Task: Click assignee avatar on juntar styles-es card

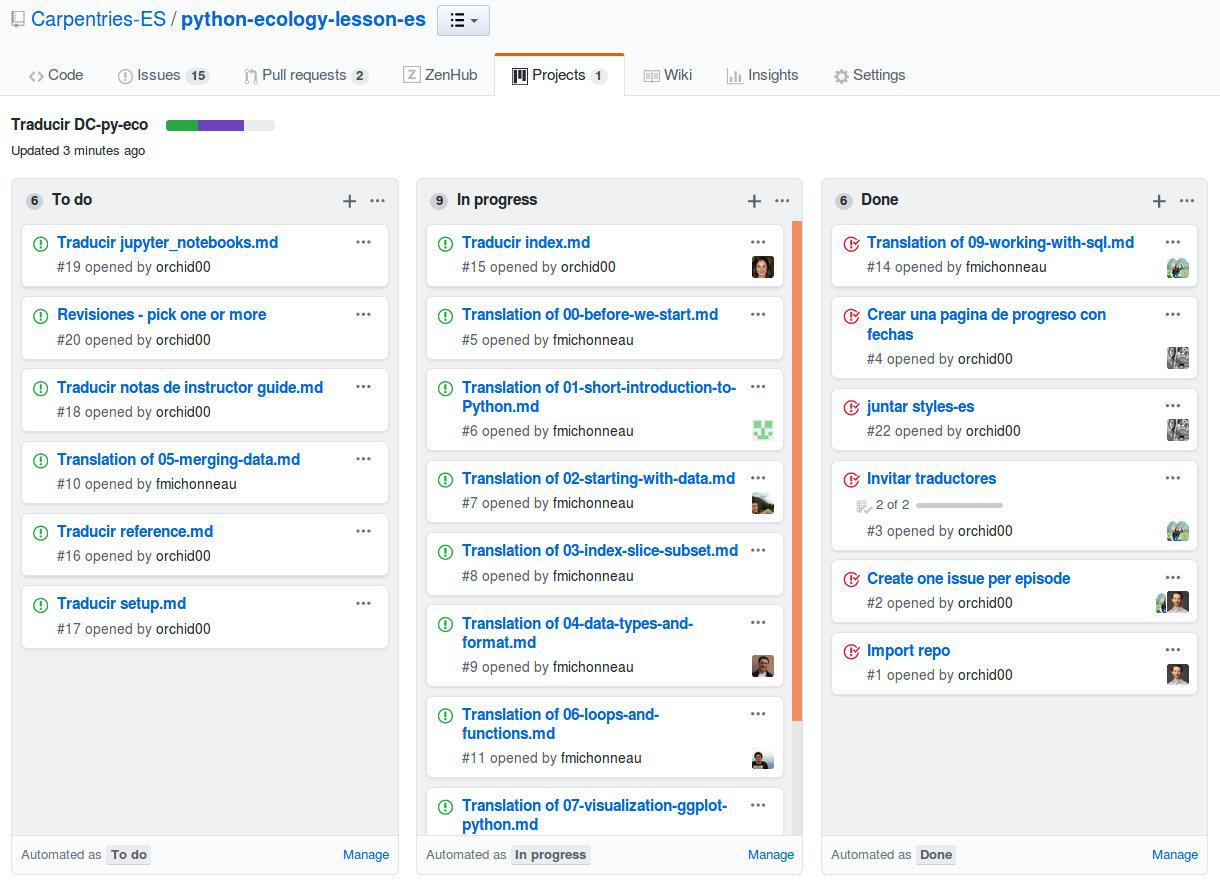Action: pyautogui.click(x=1178, y=430)
